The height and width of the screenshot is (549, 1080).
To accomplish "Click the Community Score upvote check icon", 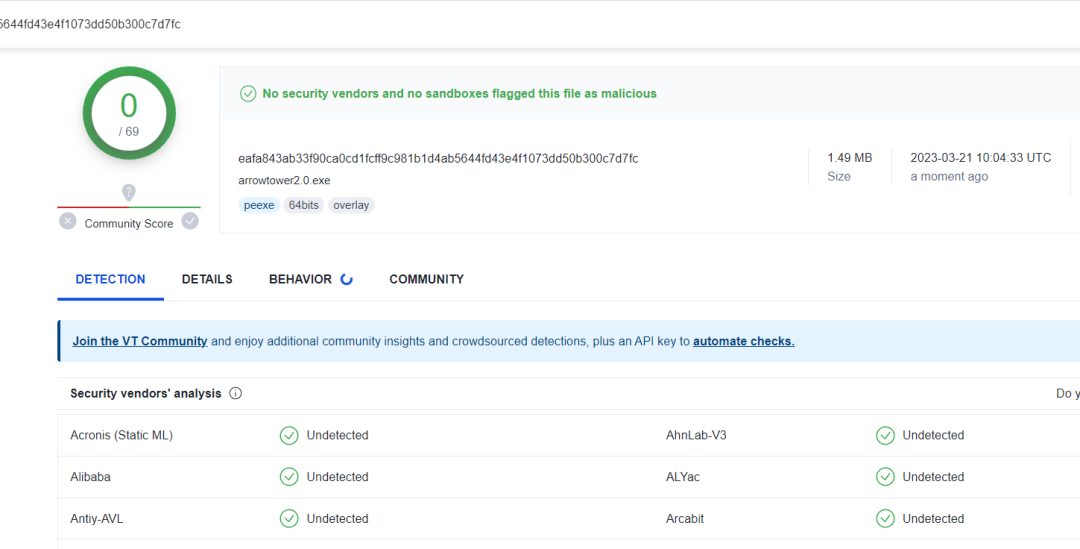I will [190, 221].
